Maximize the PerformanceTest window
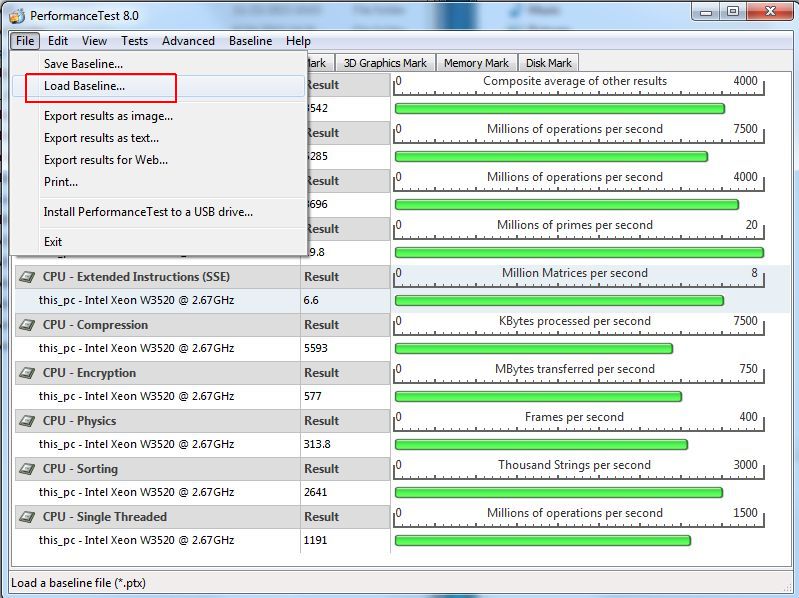Screen dimensions: 799x598 coord(733,12)
